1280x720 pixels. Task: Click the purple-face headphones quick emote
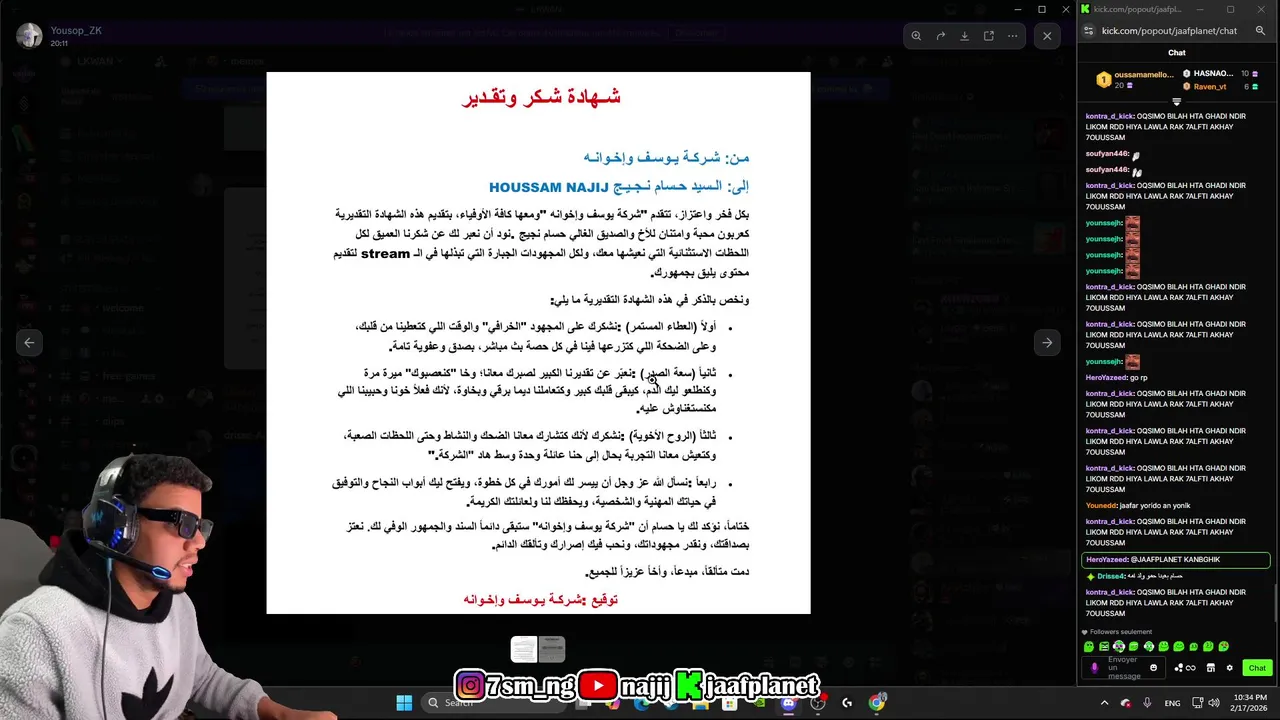click(1119, 647)
